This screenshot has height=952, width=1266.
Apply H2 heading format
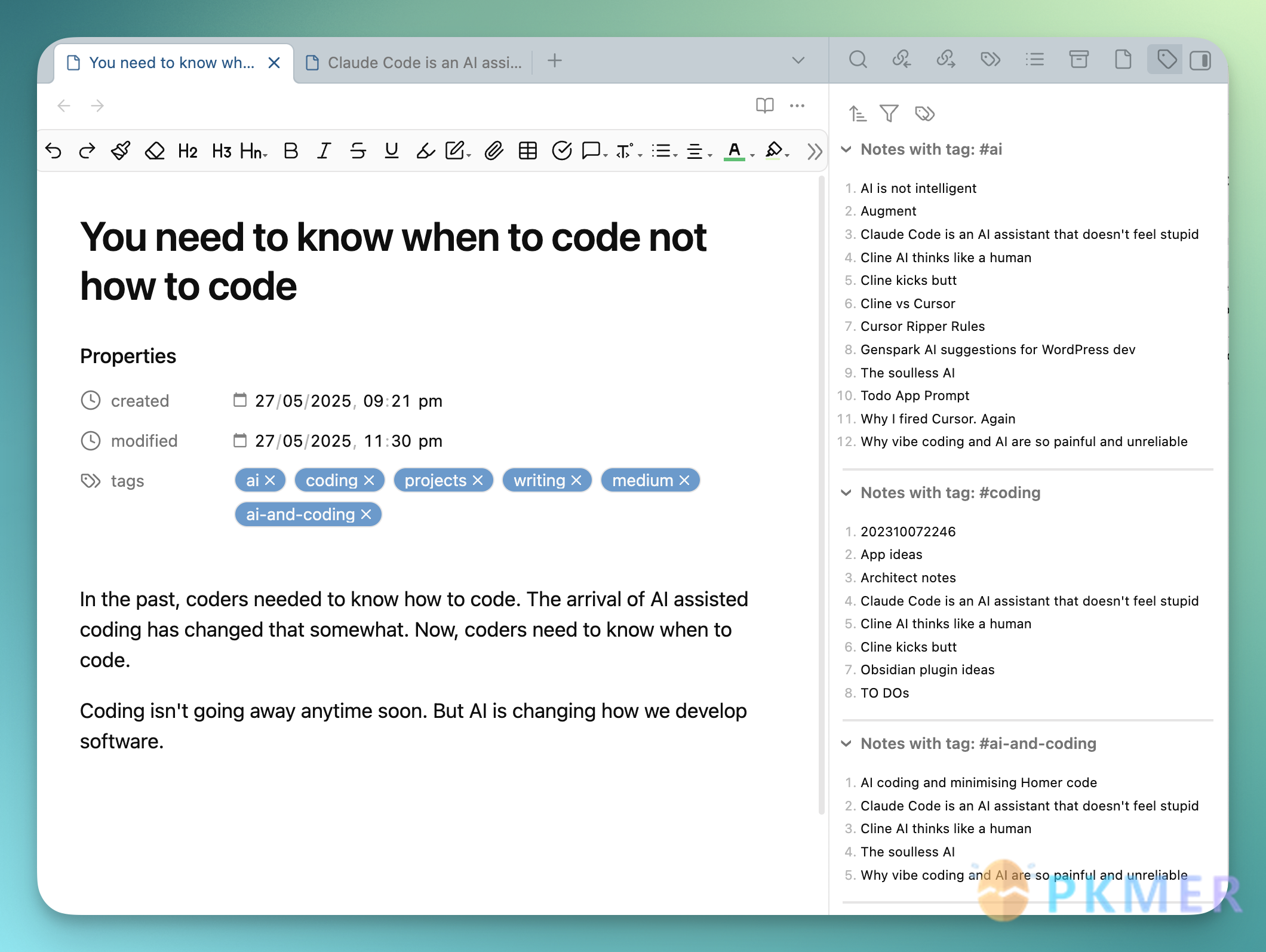tap(188, 151)
